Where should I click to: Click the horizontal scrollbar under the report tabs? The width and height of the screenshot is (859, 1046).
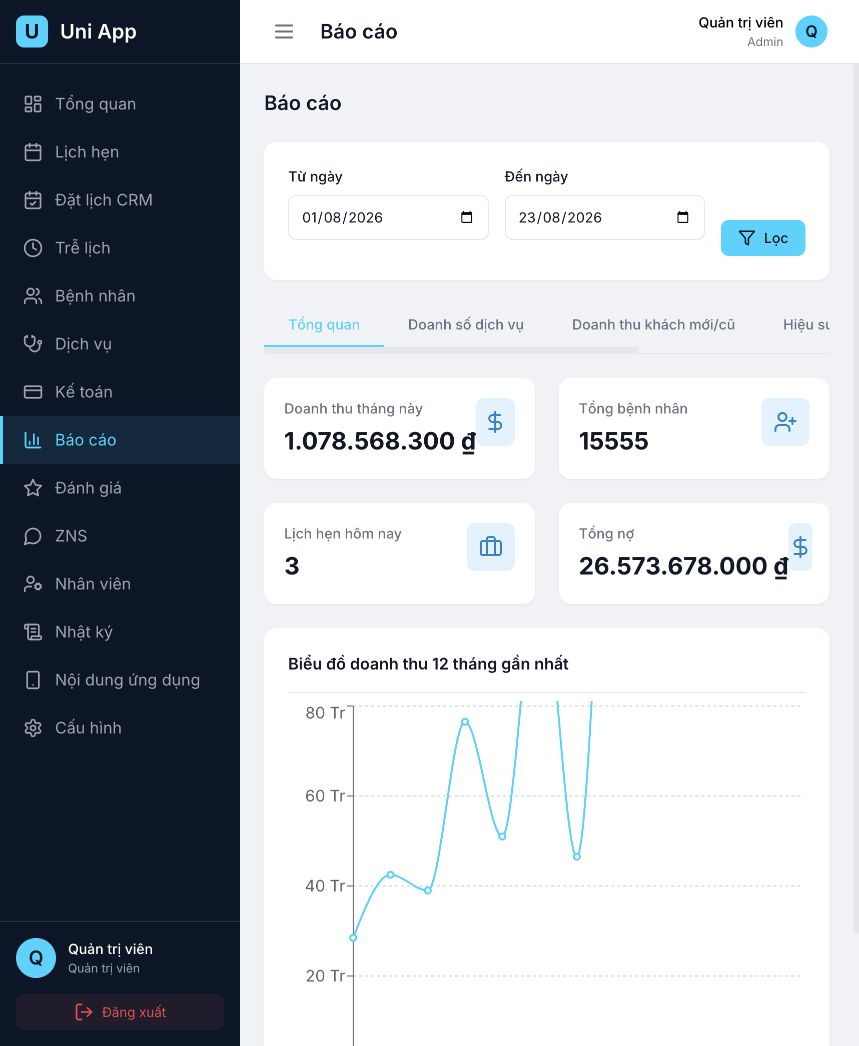(x=451, y=350)
